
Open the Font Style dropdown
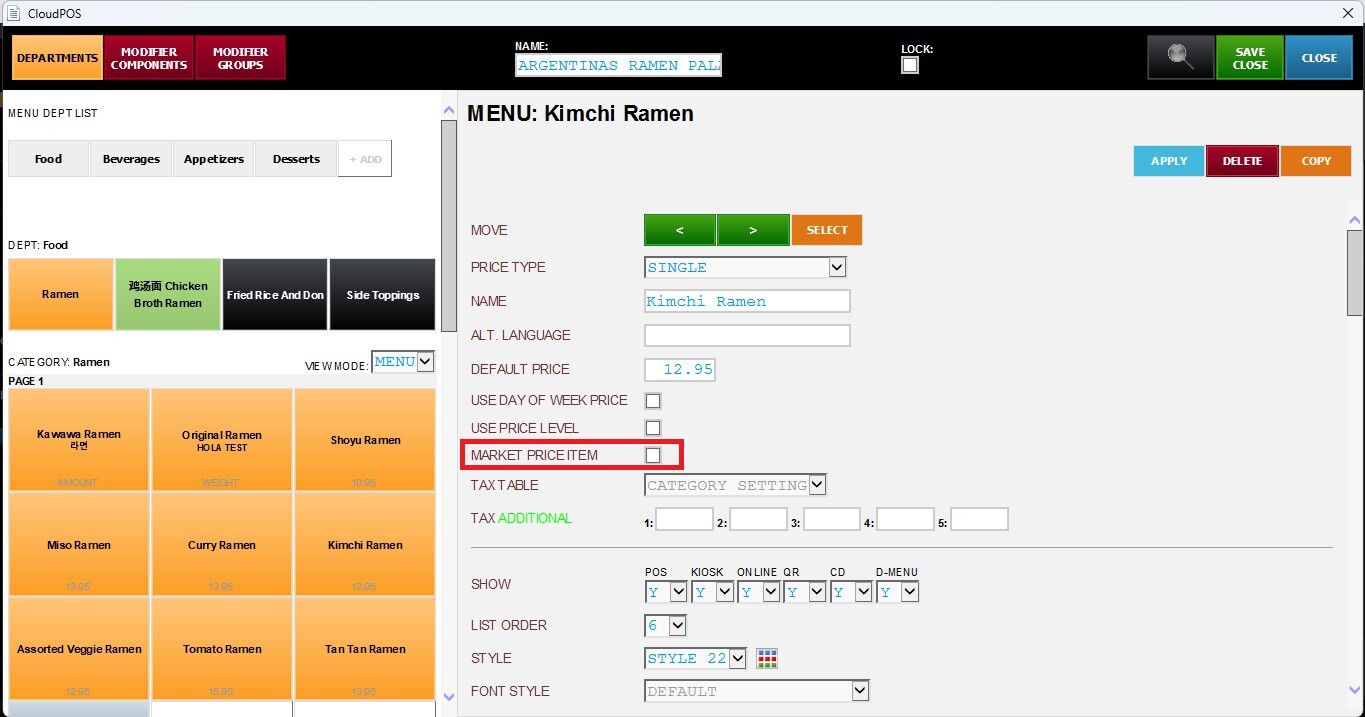[757, 691]
